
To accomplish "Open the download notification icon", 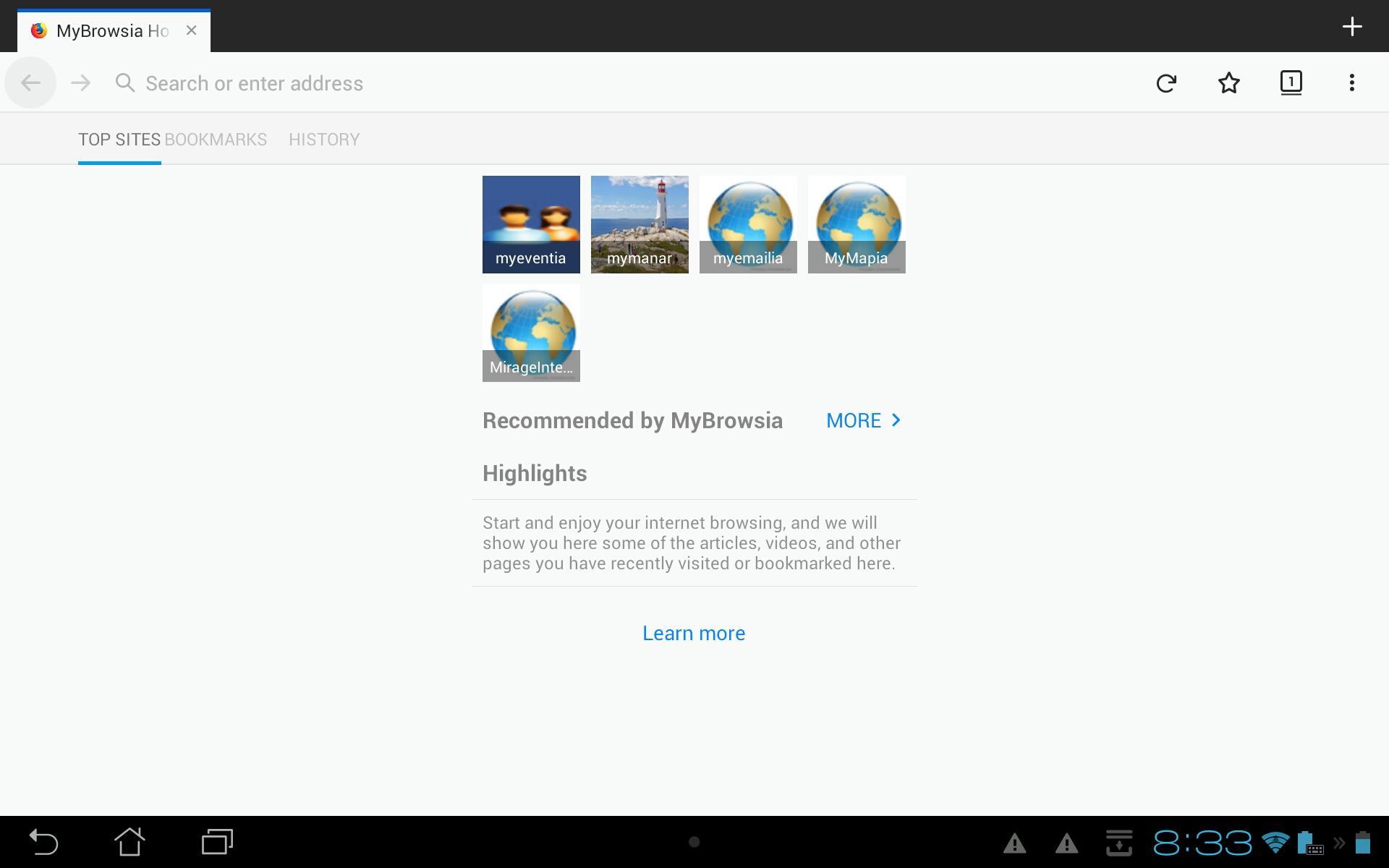I will click(1119, 842).
